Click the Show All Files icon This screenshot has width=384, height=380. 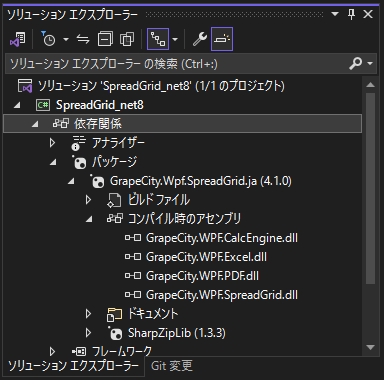click(127, 39)
